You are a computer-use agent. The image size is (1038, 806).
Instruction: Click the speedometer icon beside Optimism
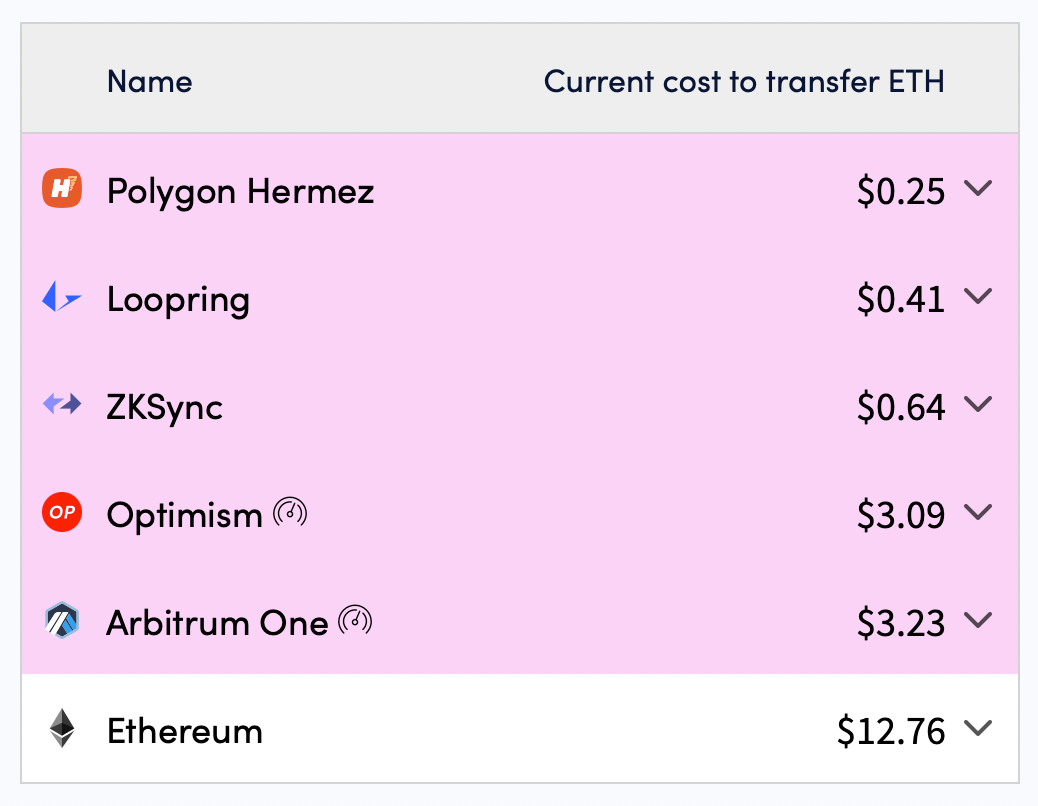(290, 514)
